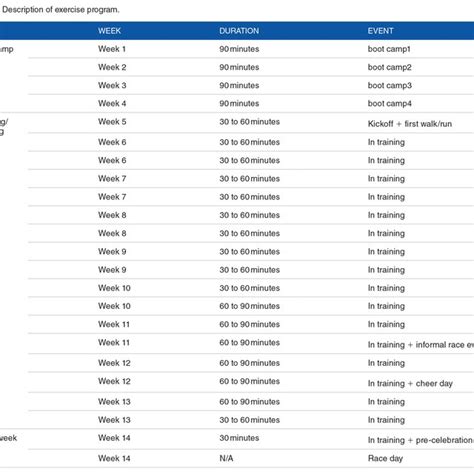Click the EVENT column header

(x=380, y=31)
